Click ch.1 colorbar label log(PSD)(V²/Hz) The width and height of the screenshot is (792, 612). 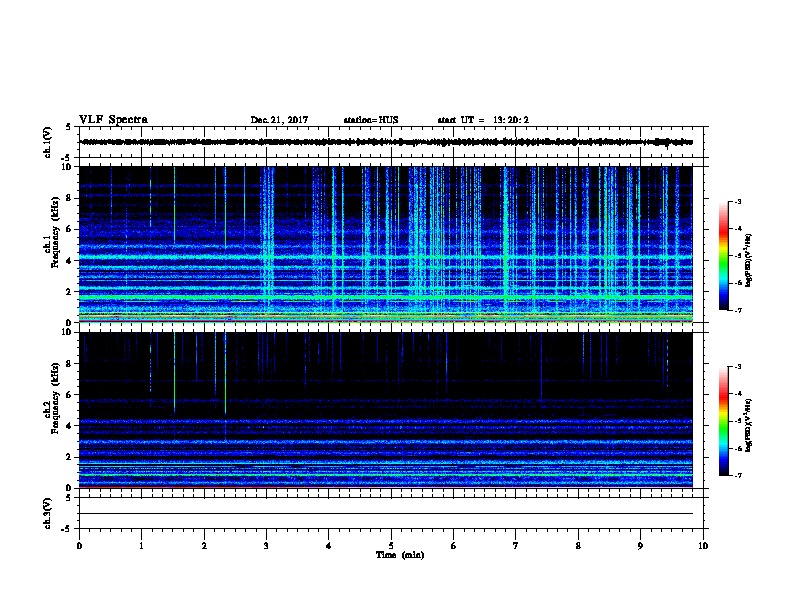pyautogui.click(x=749, y=260)
